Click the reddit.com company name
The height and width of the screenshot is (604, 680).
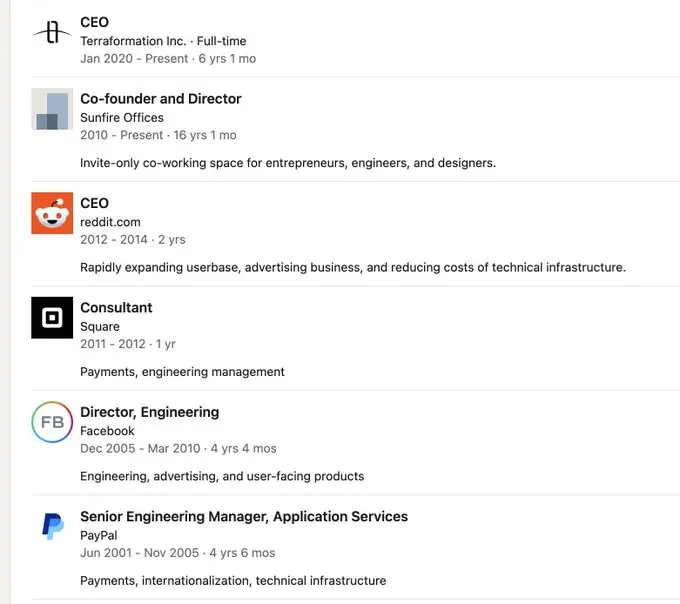111,222
